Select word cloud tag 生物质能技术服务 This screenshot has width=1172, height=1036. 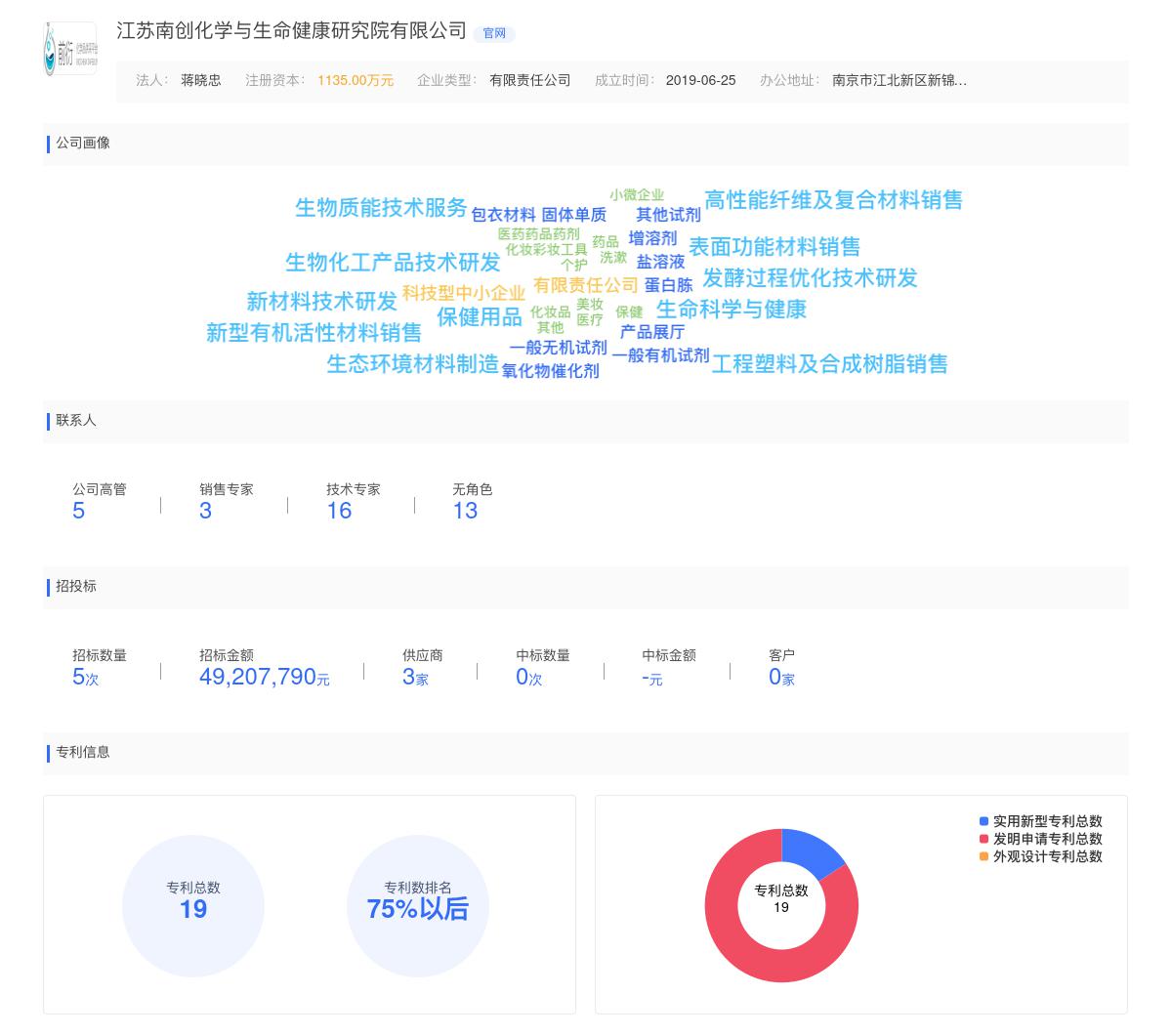(381, 207)
